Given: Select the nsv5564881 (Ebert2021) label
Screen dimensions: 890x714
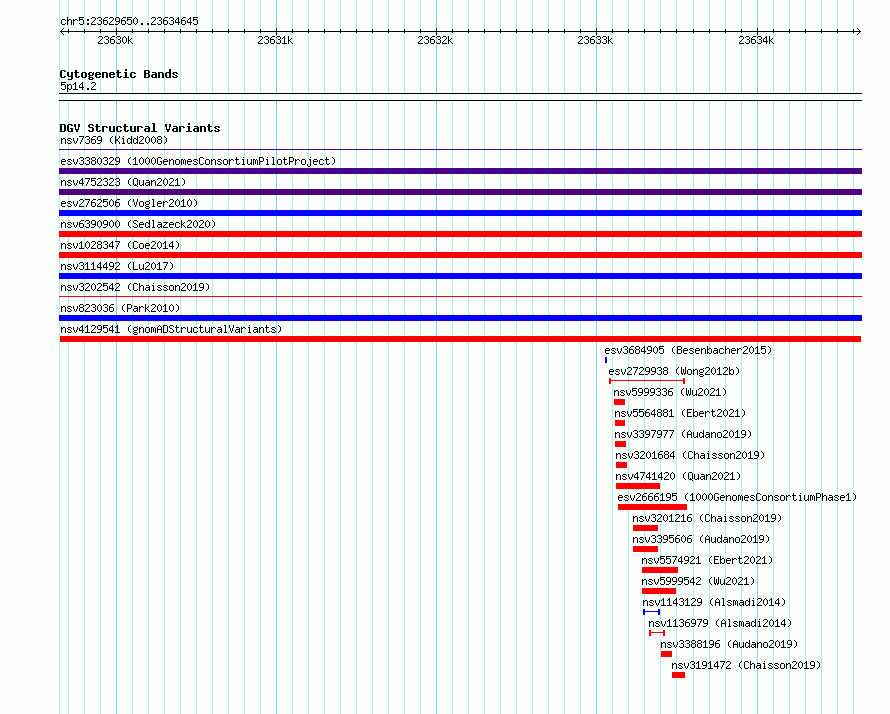Looking at the screenshot, I should (680, 413).
